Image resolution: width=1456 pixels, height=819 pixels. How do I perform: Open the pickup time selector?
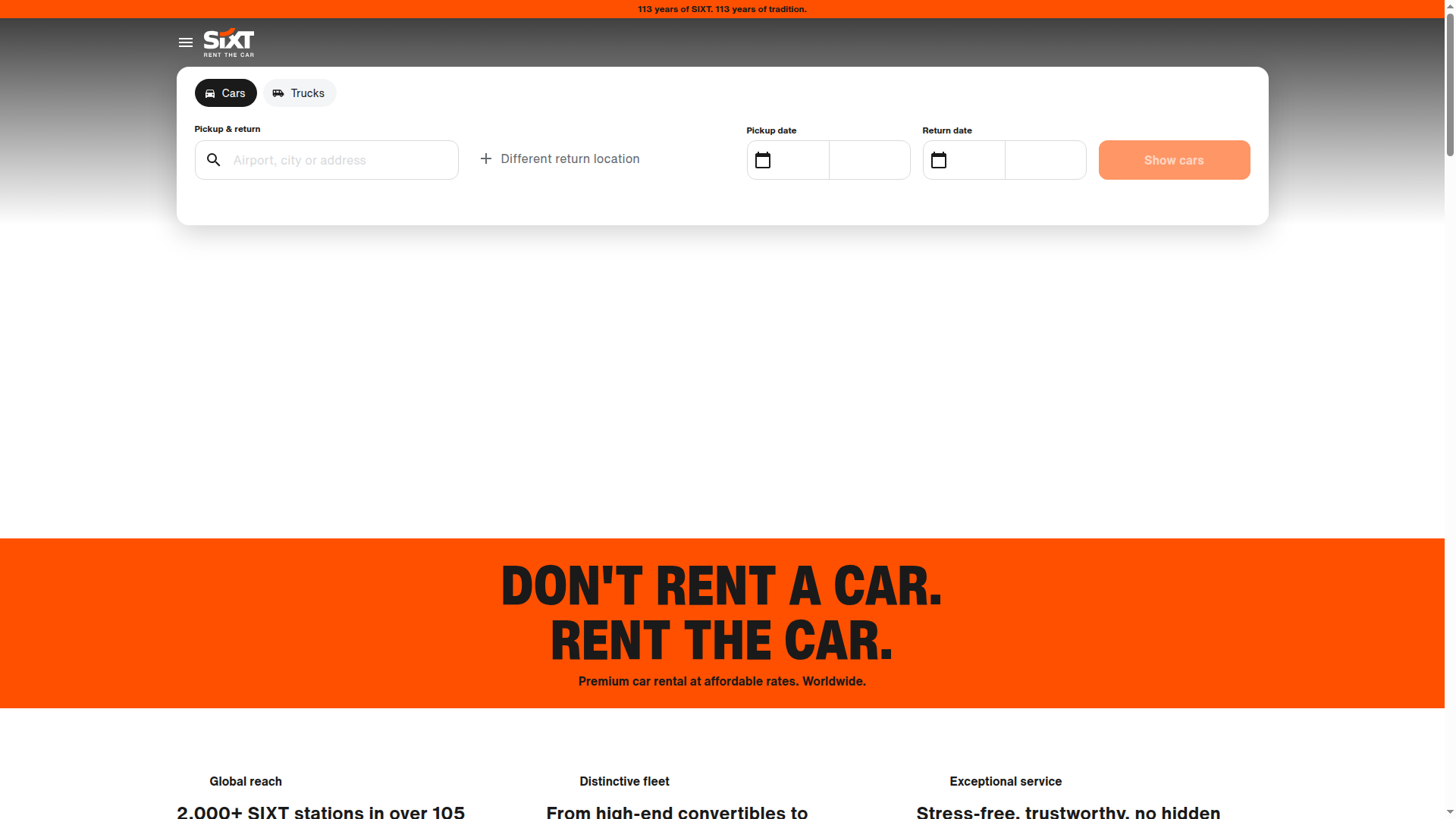(x=869, y=160)
